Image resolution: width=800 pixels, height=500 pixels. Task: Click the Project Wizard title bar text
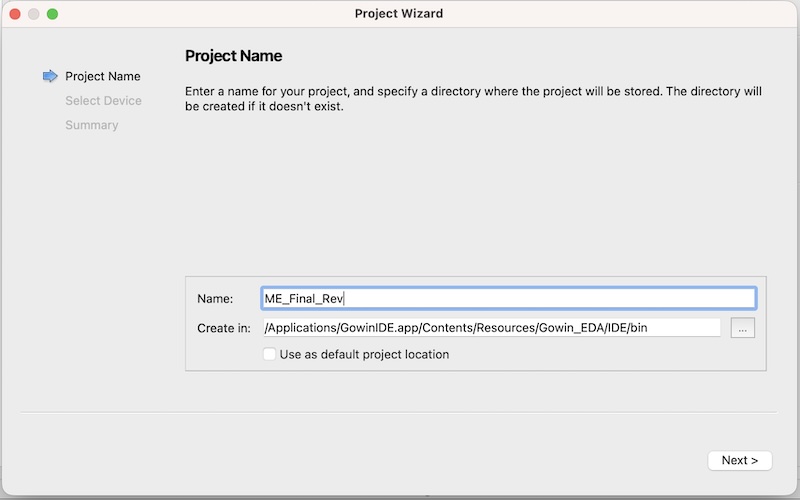pos(399,14)
